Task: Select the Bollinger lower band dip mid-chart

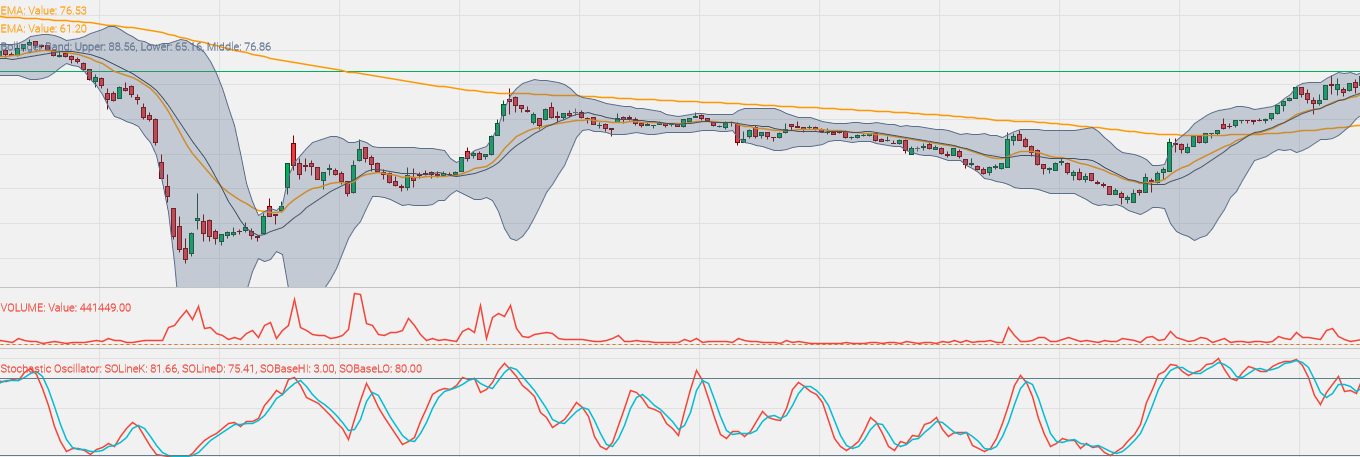Action: [x=517, y=237]
